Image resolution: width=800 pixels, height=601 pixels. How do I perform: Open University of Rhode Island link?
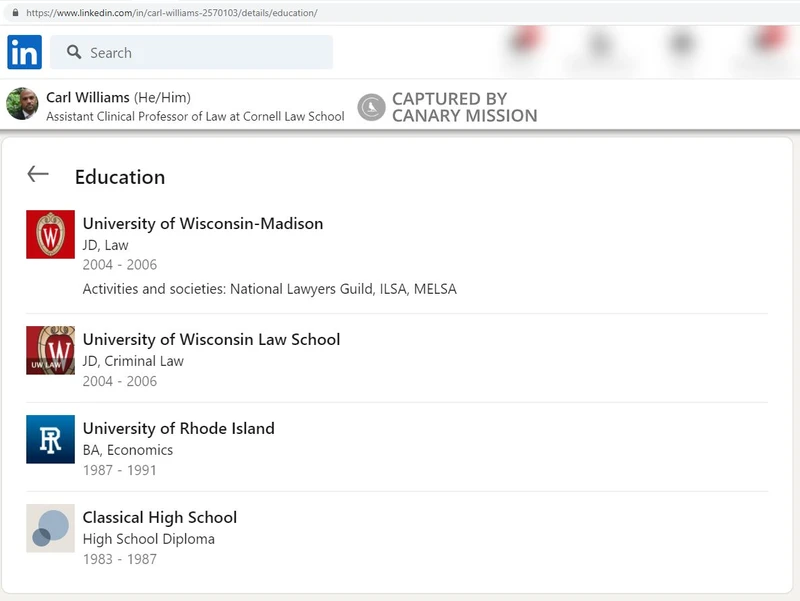(x=179, y=428)
